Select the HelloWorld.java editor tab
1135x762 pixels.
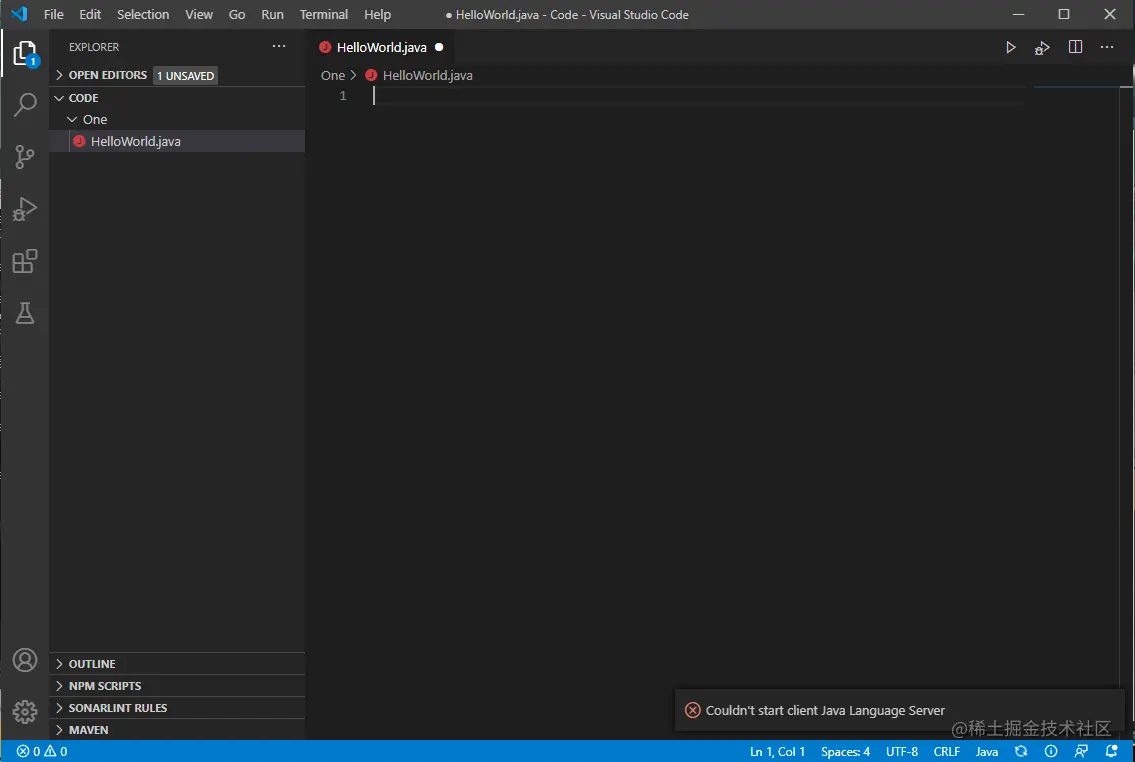tap(381, 47)
